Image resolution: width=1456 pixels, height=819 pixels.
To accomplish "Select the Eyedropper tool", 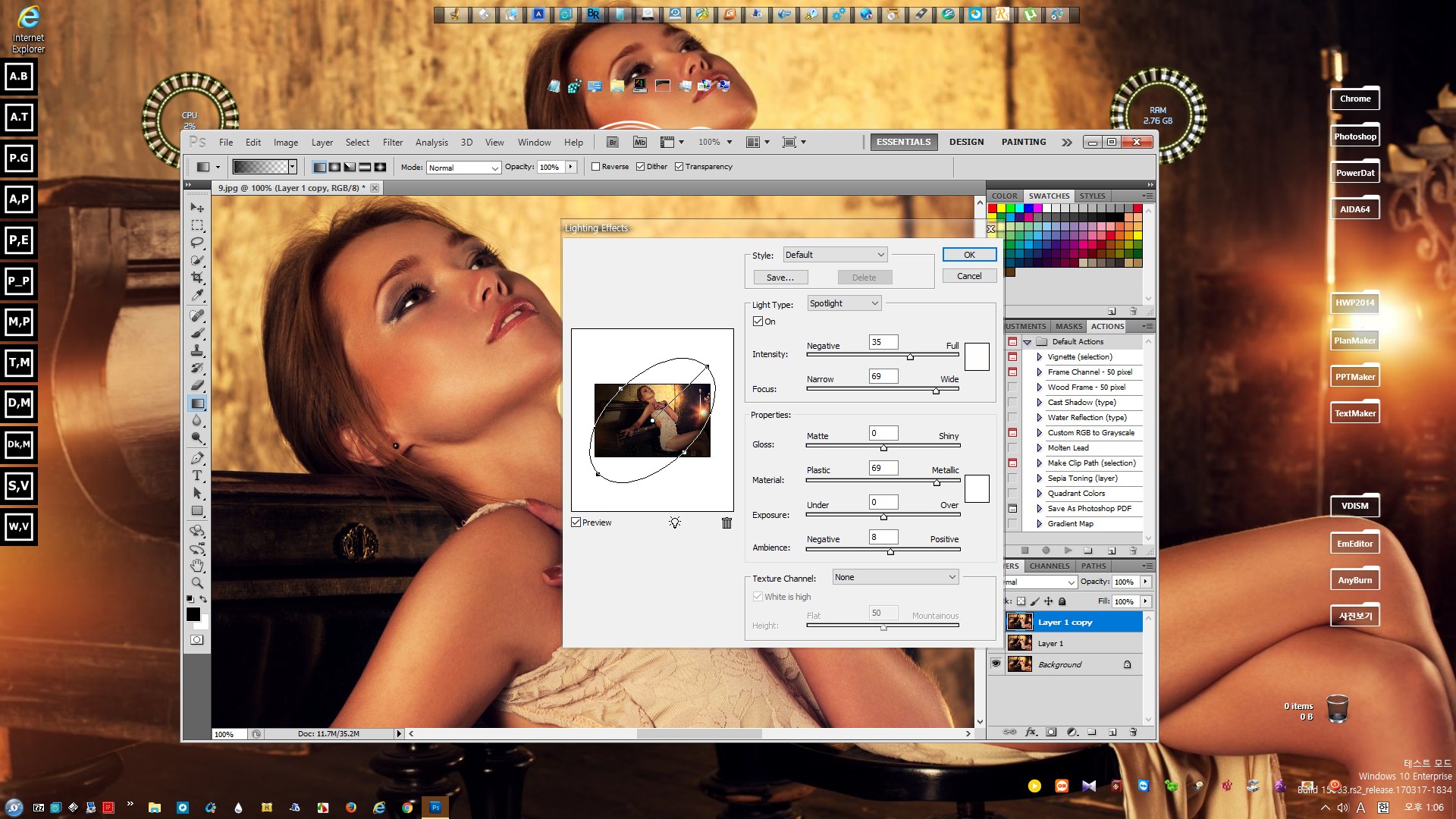I will tap(197, 295).
